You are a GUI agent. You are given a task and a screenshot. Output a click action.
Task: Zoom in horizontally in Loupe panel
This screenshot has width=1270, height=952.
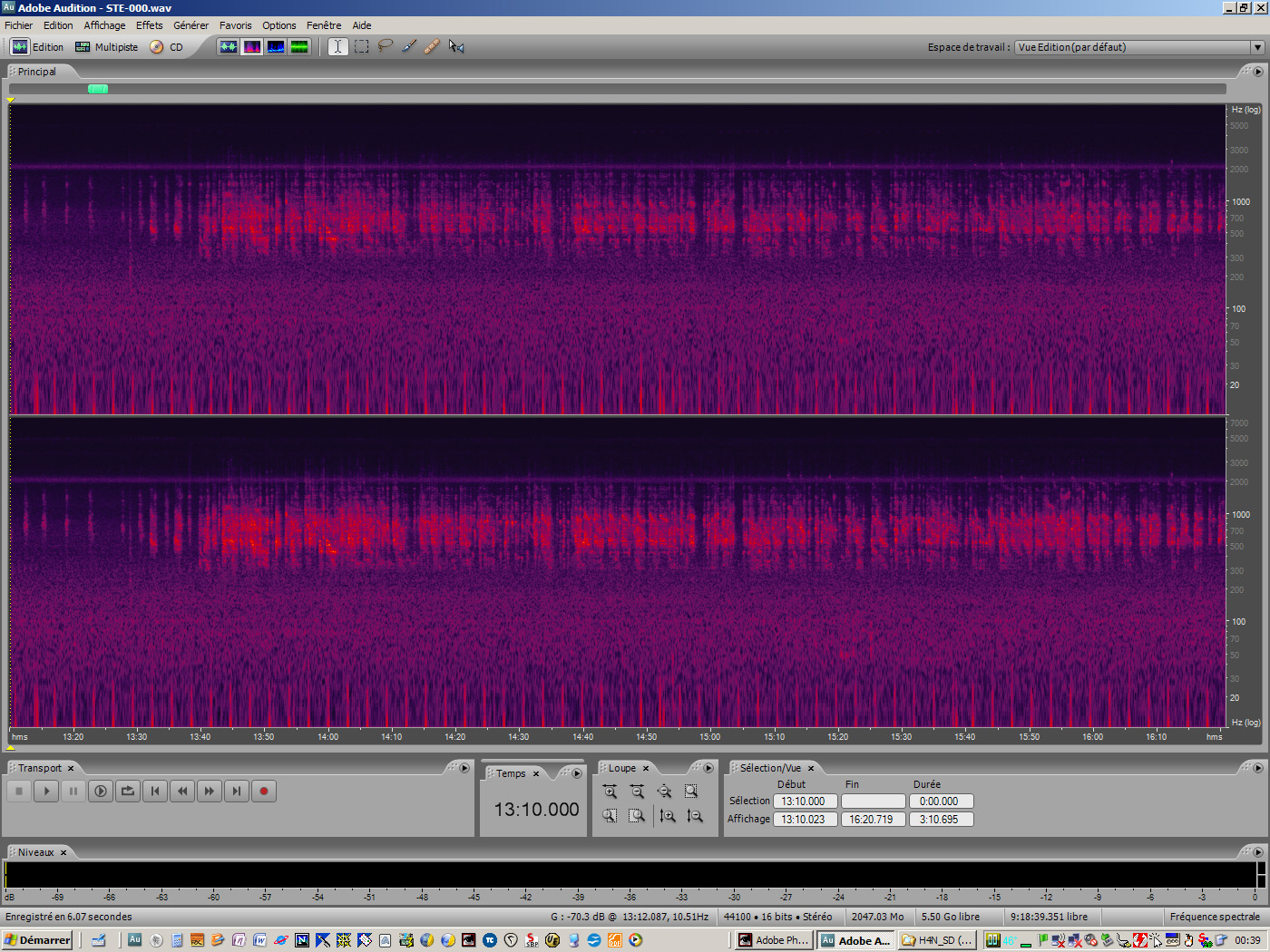pos(610,792)
